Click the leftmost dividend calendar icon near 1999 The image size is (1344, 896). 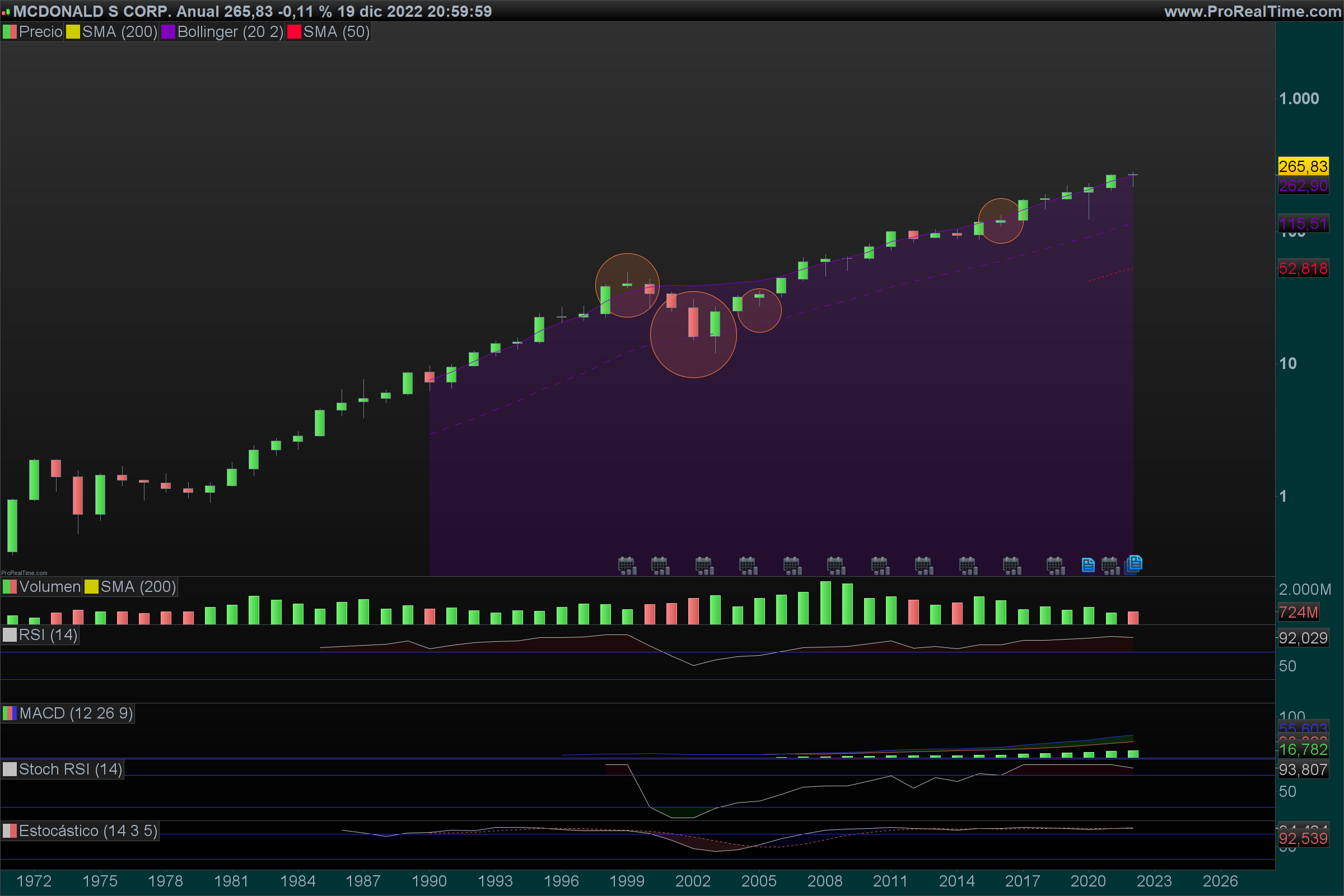[627, 566]
